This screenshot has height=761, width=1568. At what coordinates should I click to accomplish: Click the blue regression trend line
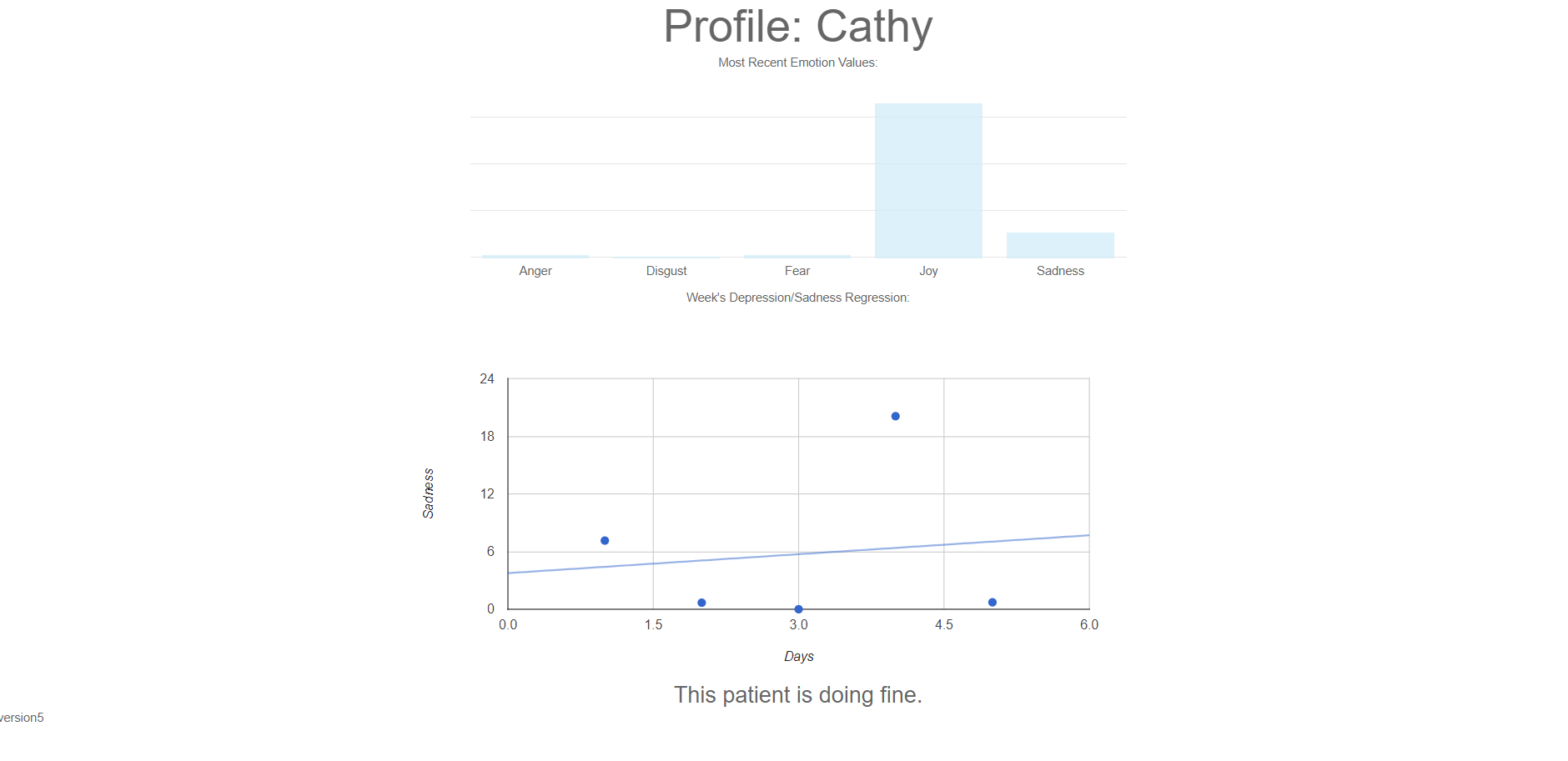tap(798, 554)
